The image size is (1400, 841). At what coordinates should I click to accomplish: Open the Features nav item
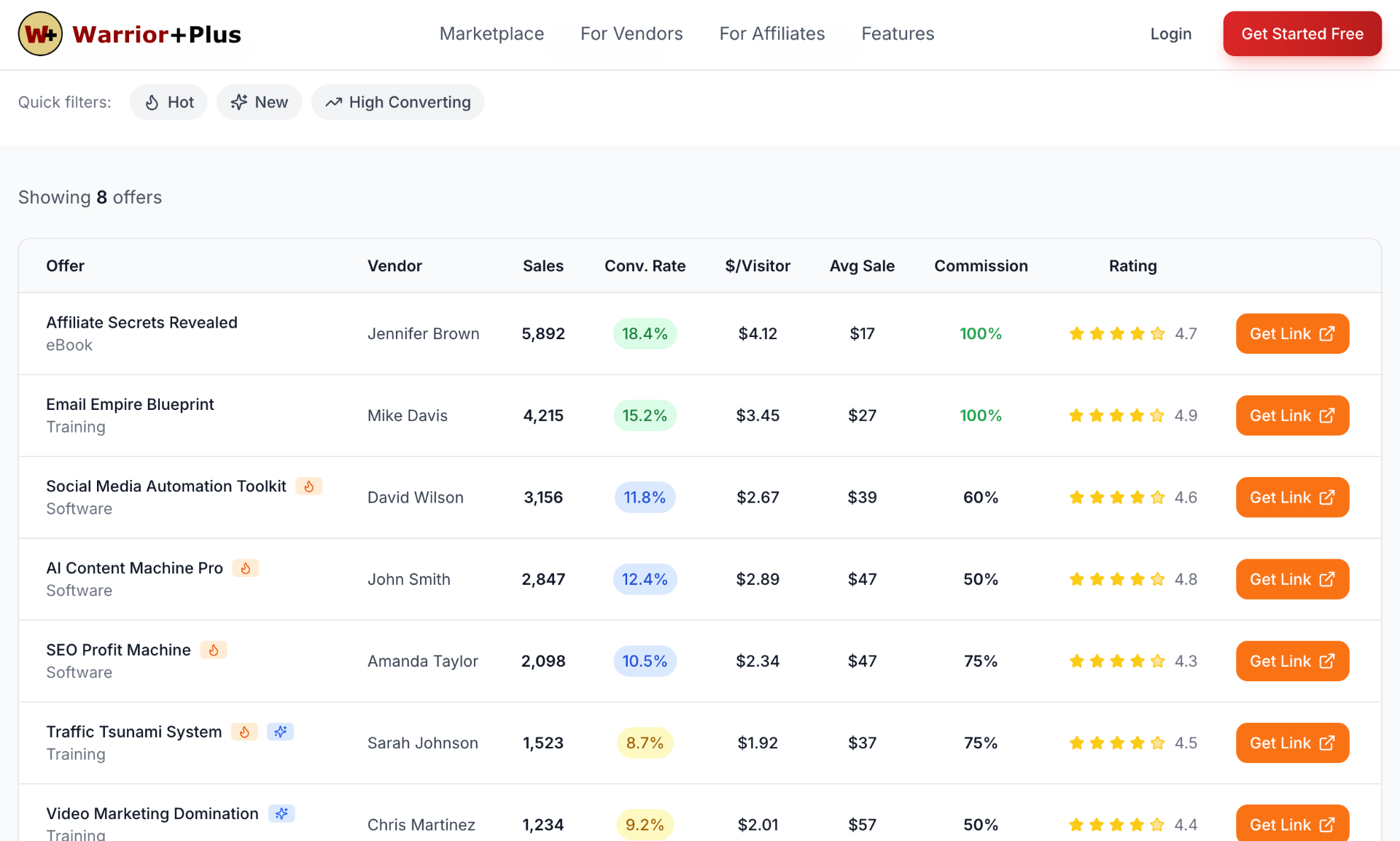[898, 34]
